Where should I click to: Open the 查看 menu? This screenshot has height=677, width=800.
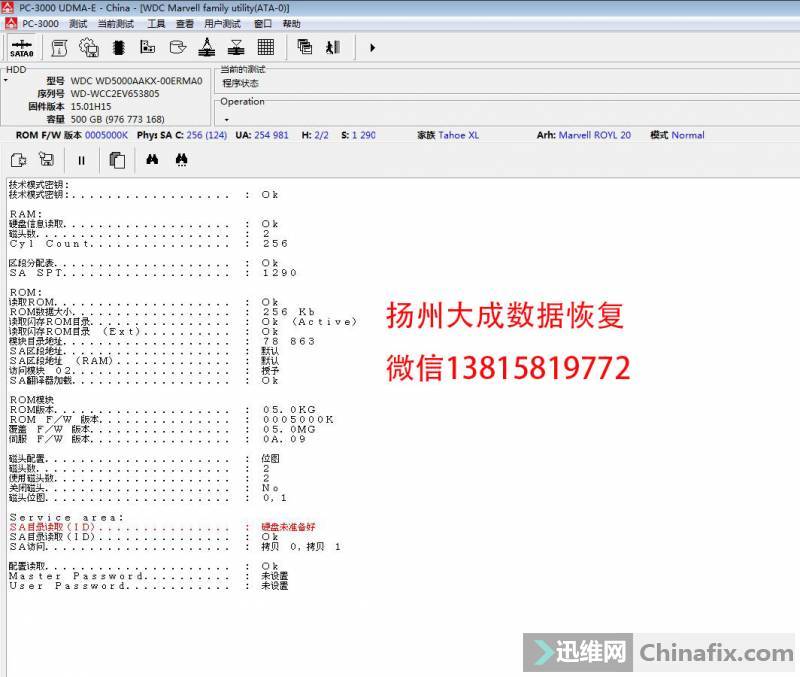pos(185,24)
